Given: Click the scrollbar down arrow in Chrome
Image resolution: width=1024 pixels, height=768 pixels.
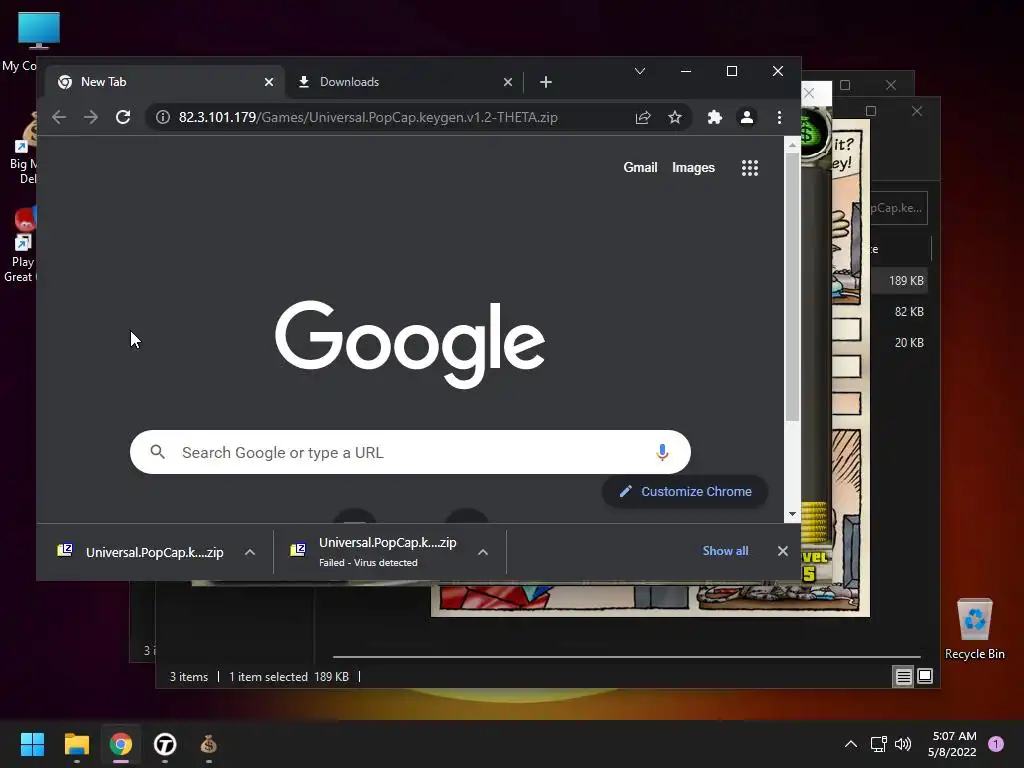Looking at the screenshot, I should point(792,513).
